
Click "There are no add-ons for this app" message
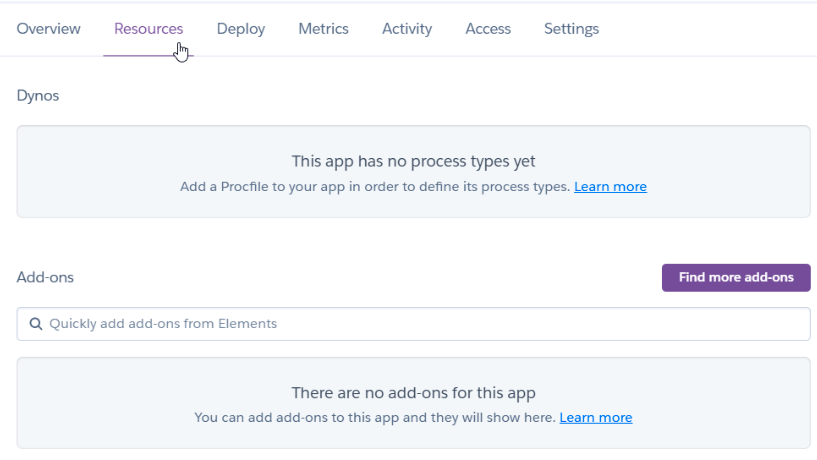pyautogui.click(x=413, y=393)
